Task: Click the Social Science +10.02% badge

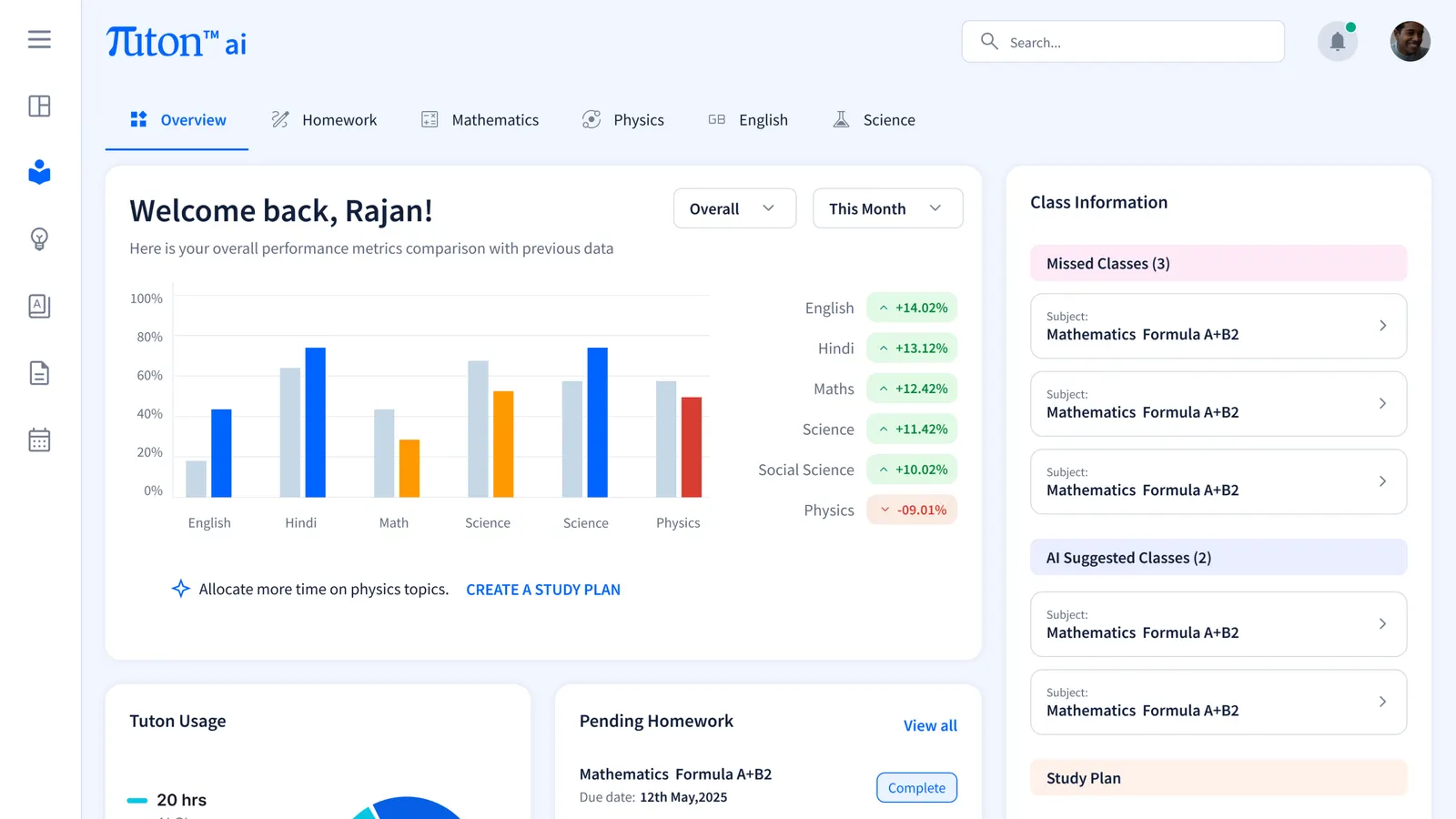Action: tap(912, 470)
